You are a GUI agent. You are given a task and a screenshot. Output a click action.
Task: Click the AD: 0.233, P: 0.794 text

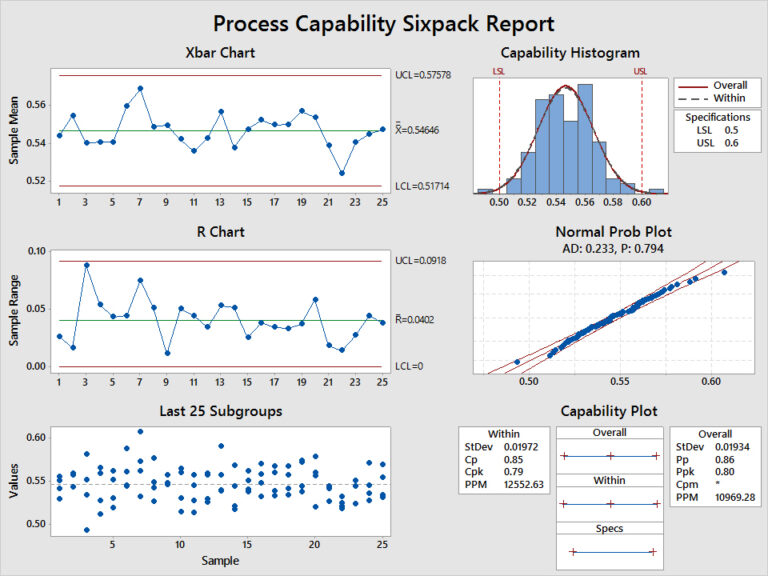[x=599, y=248]
